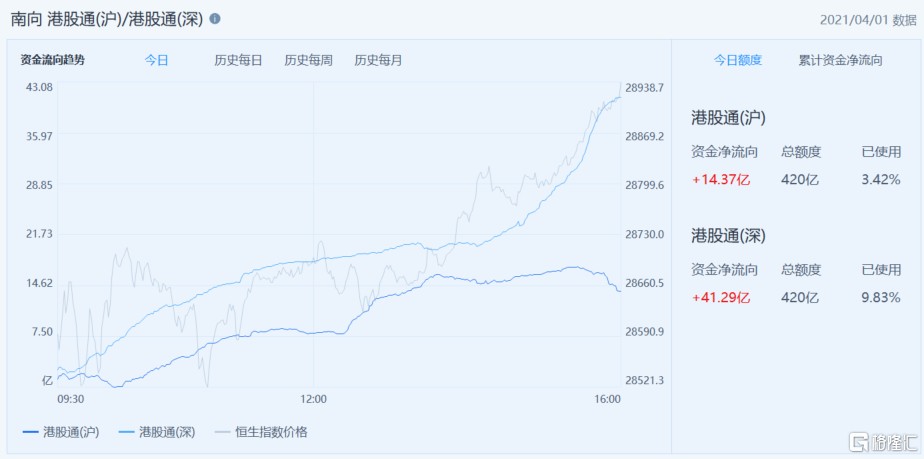Click the 资金流向趋势 heading

(52, 60)
